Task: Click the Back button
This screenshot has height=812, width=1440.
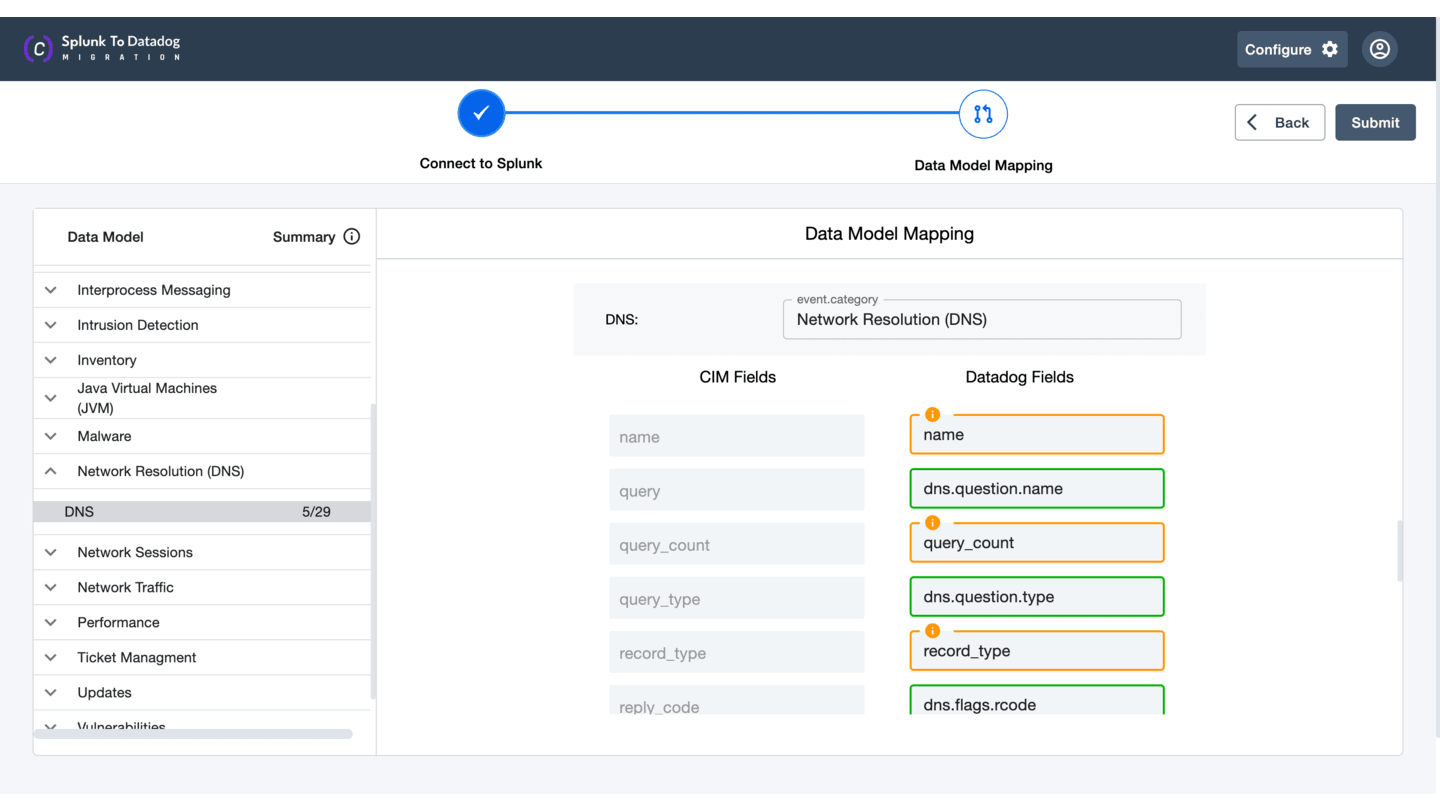Action: [x=1280, y=122]
